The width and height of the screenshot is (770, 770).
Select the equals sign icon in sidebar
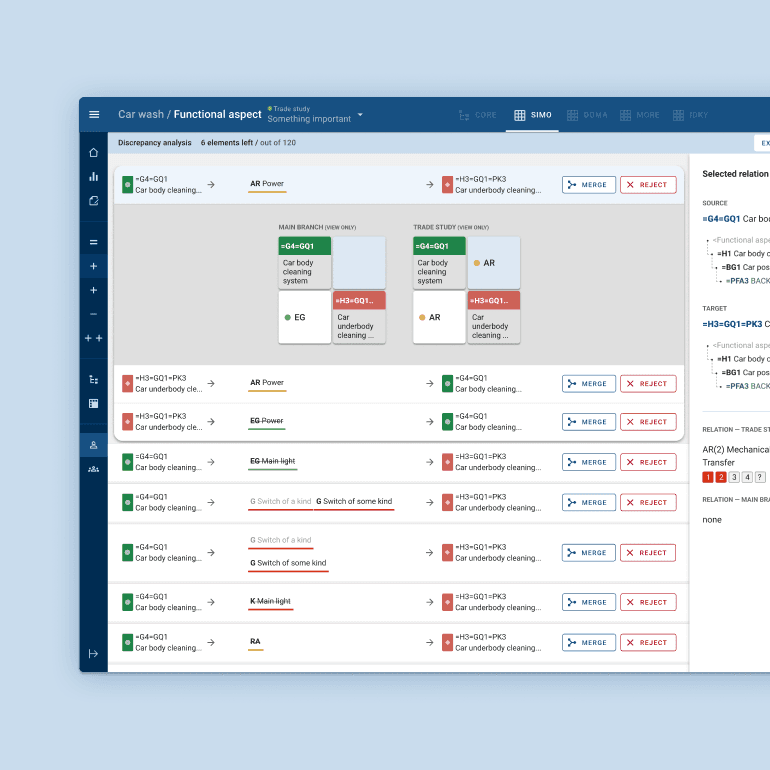pos(93,242)
